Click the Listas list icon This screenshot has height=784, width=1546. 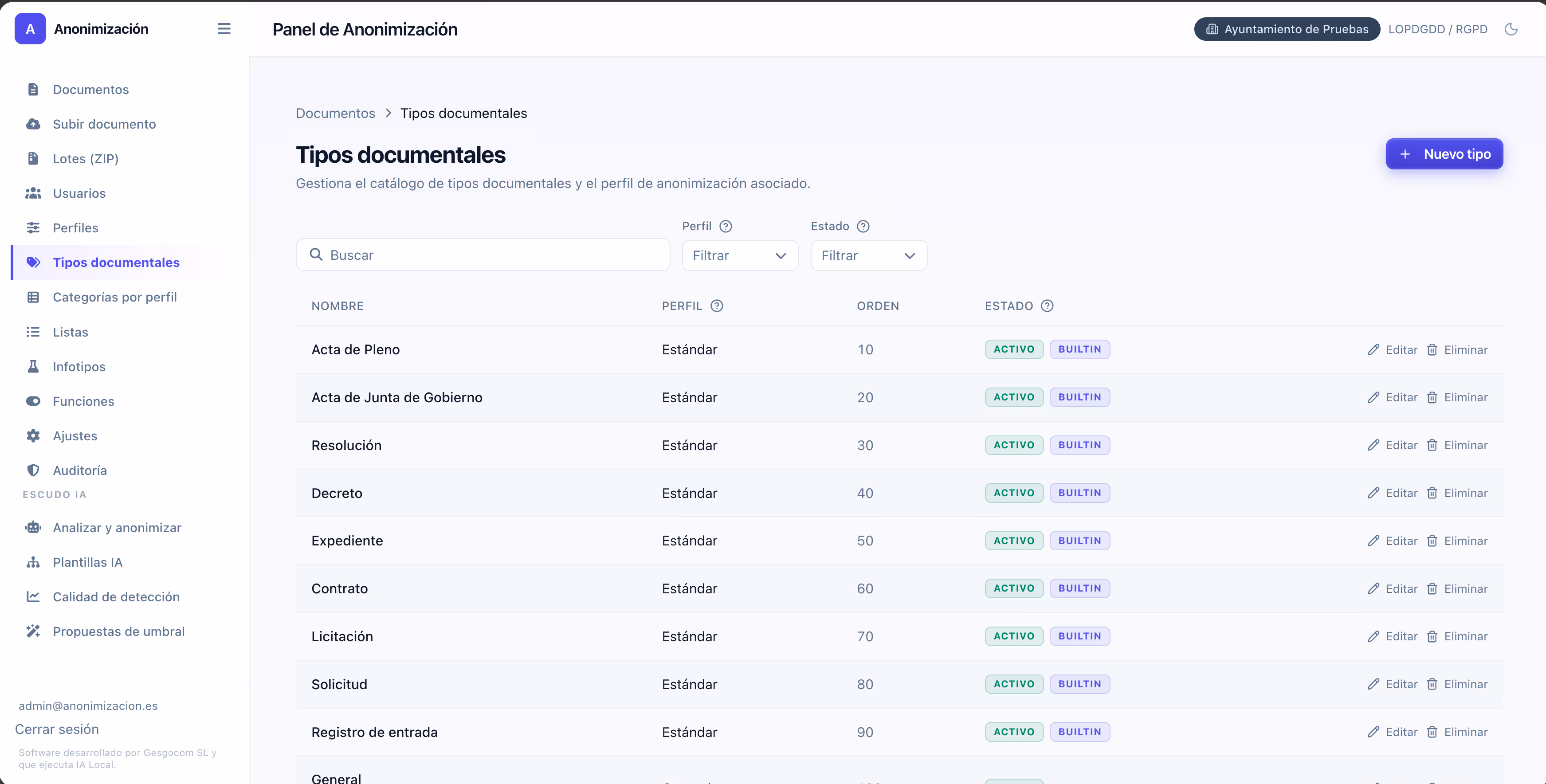(33, 332)
